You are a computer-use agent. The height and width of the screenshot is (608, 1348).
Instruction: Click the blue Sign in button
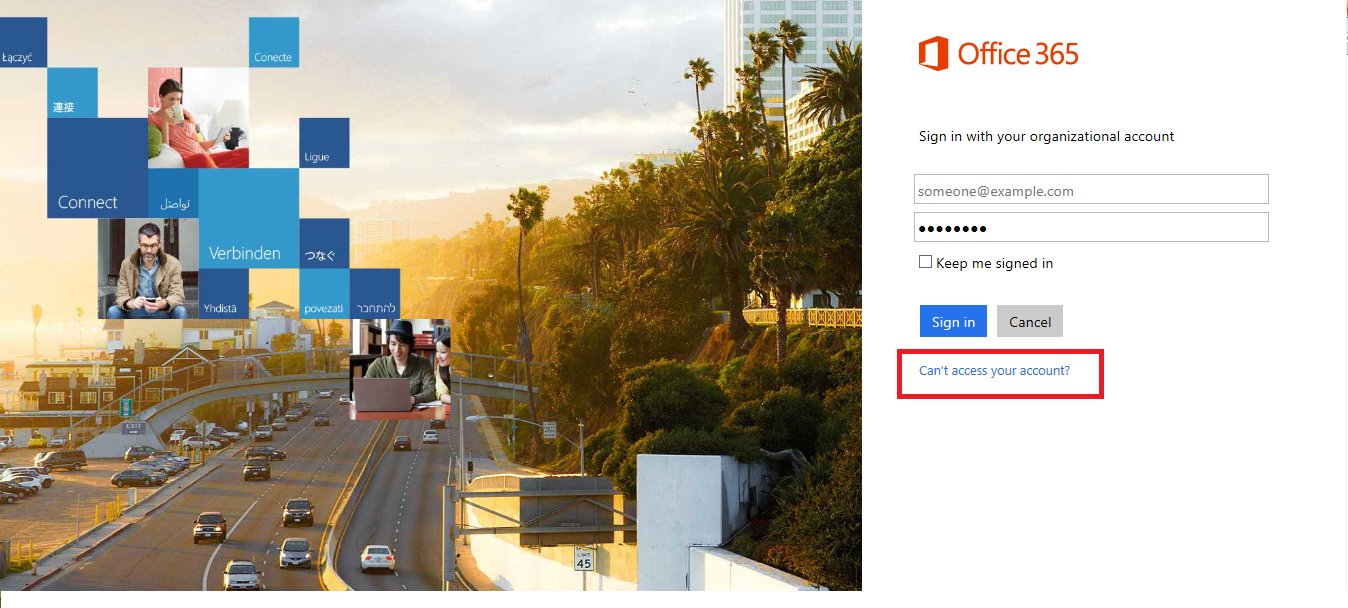point(953,321)
